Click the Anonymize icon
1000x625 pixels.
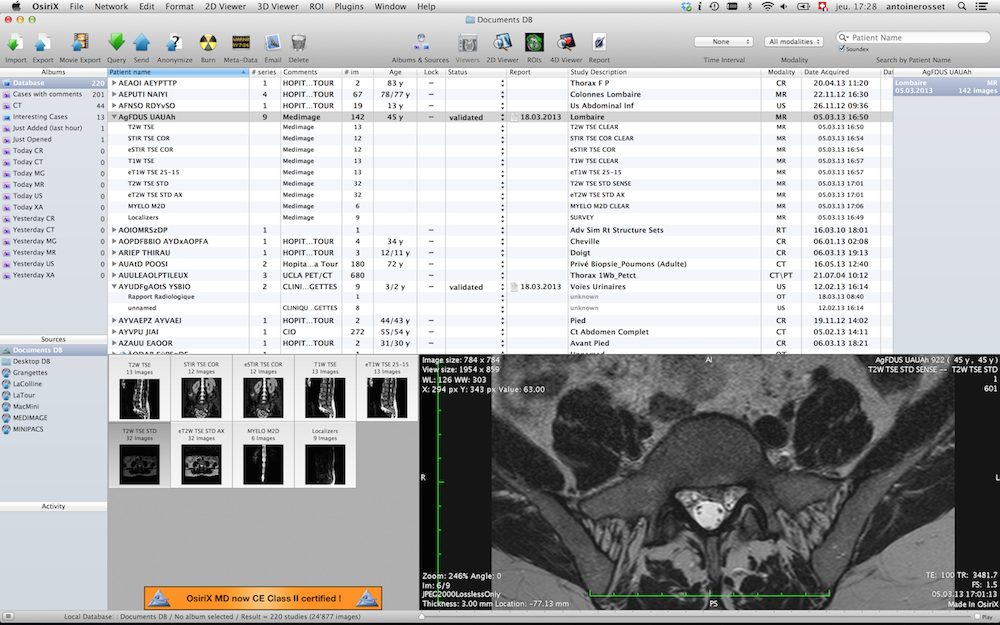(174, 43)
